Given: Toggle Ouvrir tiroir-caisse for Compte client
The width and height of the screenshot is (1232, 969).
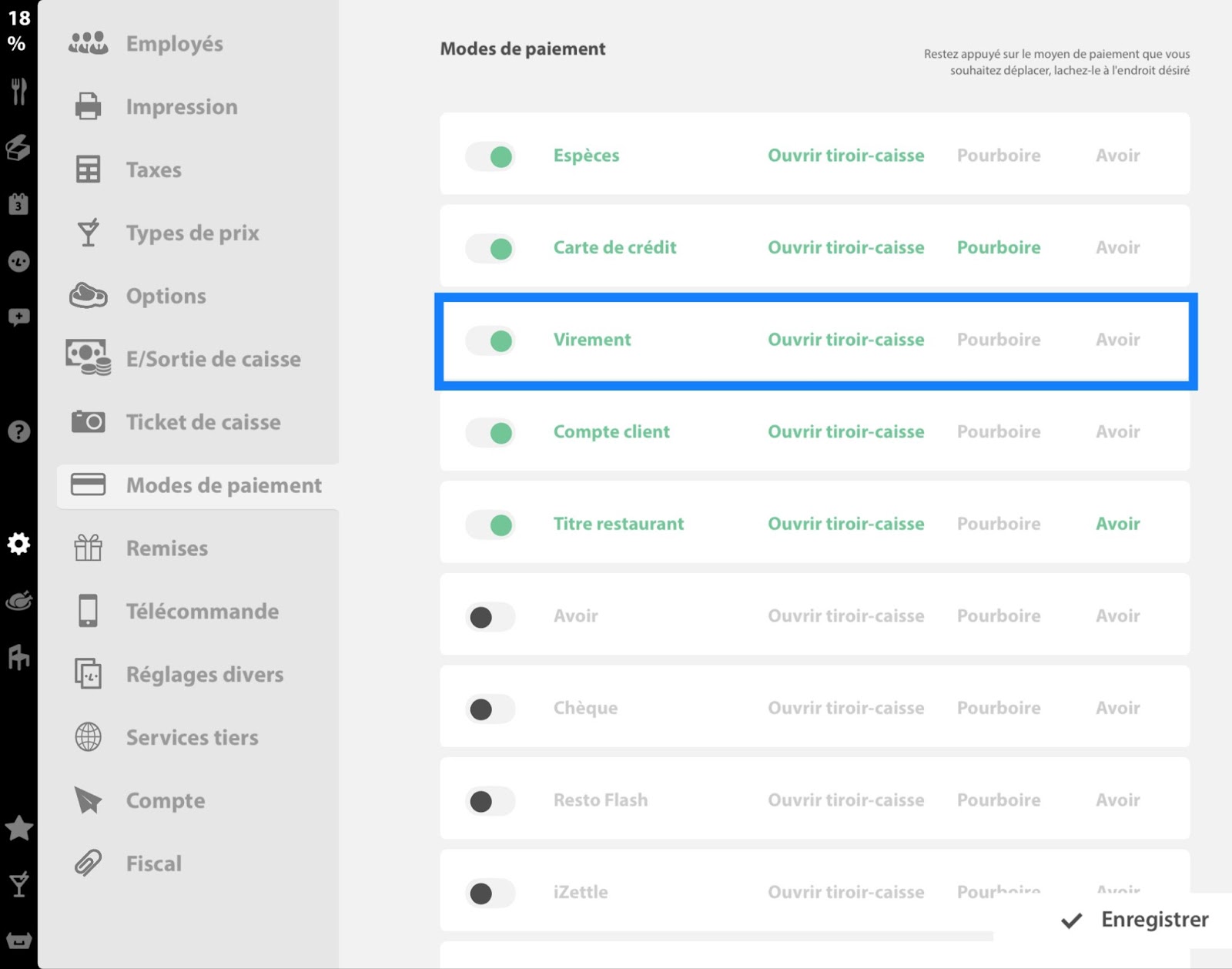Looking at the screenshot, I should pos(845,431).
